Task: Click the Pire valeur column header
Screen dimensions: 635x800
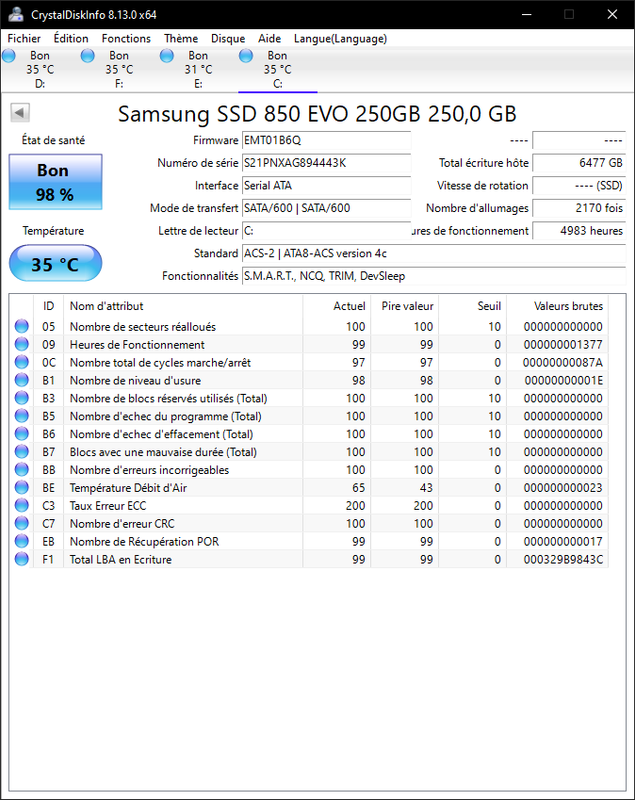Action: (404, 306)
